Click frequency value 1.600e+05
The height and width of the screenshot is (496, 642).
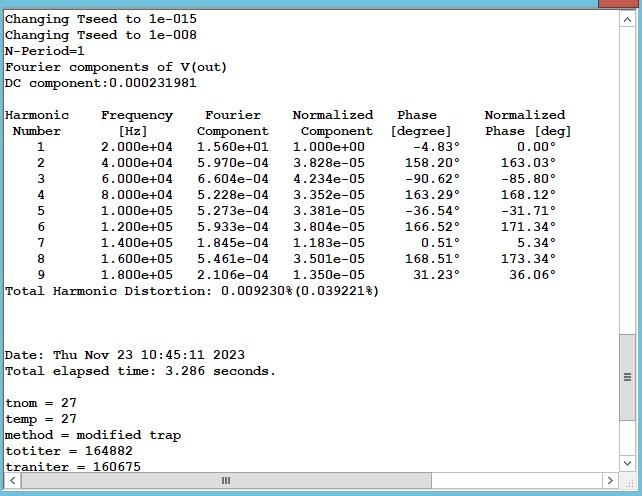click(x=137, y=258)
